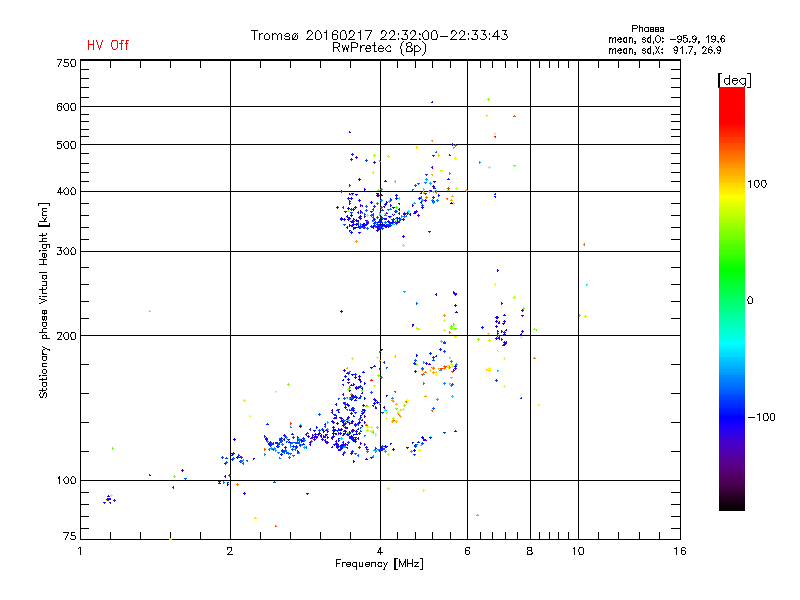Click the y-axis tick label '300'
800x600 pixels.
pyautogui.click(x=66, y=251)
